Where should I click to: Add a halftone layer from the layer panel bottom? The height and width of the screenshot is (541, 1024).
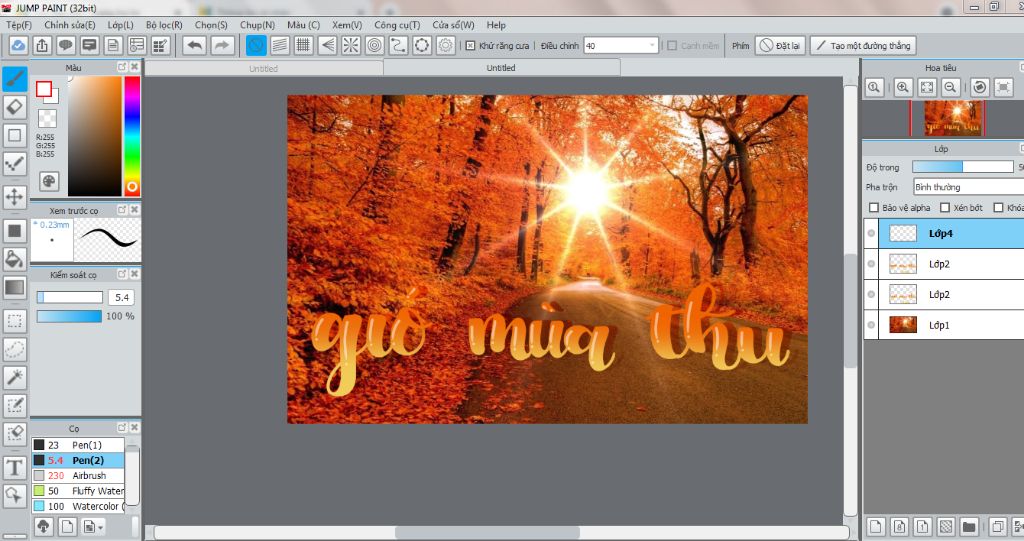point(946,526)
